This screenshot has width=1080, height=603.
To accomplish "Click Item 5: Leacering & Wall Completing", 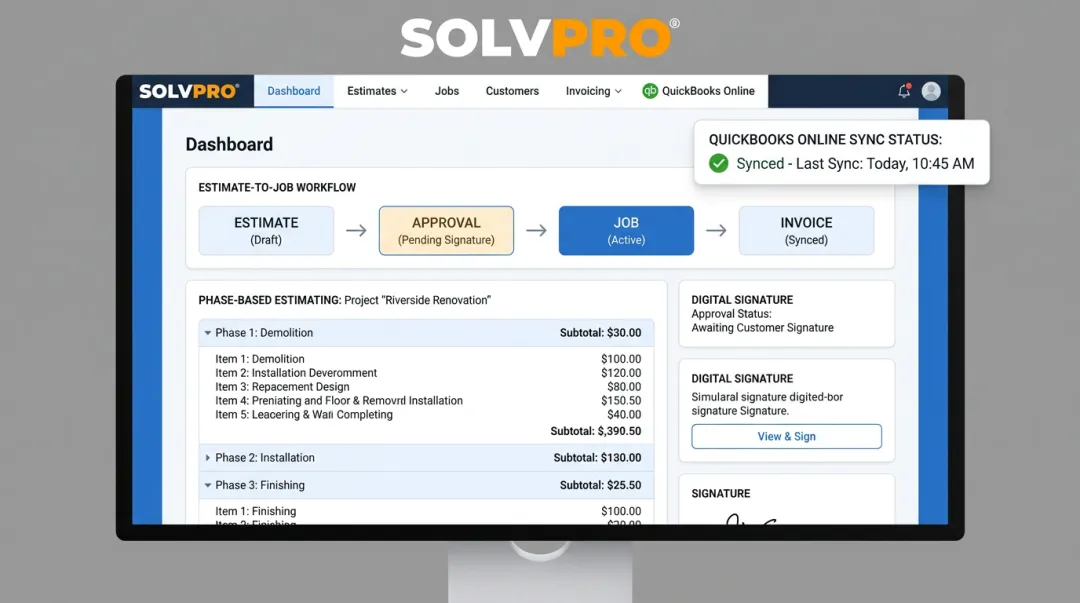I will 304,414.
